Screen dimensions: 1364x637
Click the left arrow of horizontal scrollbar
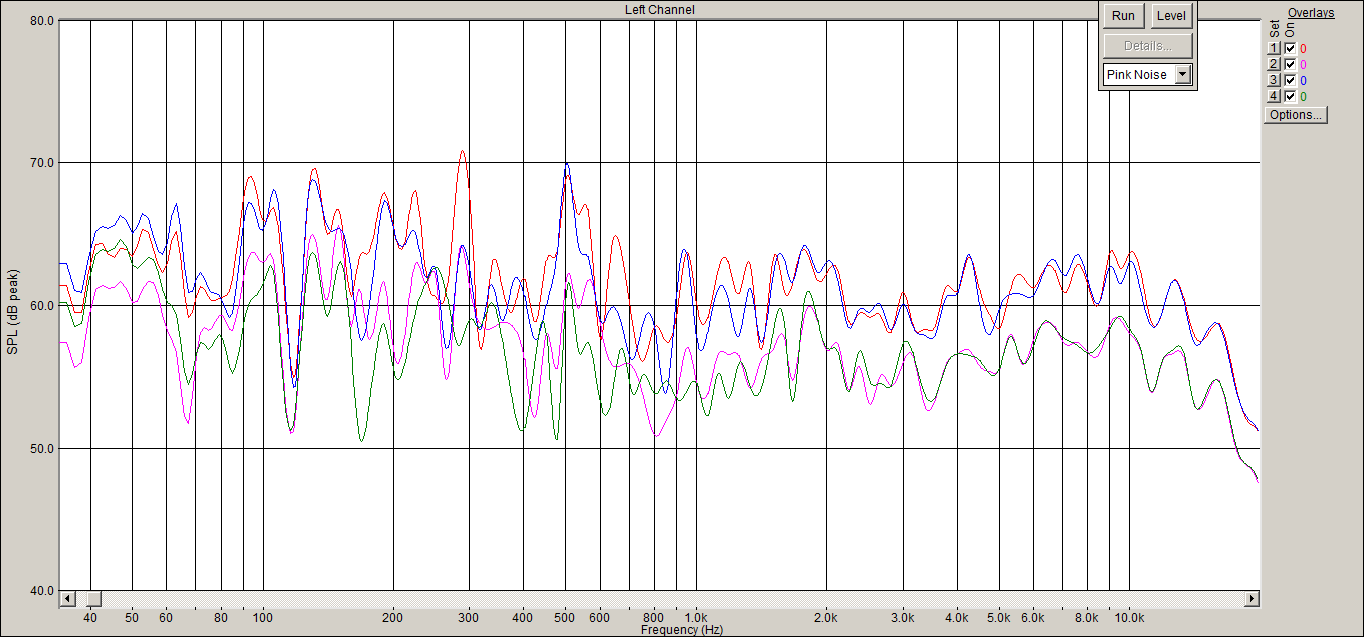click(x=68, y=599)
